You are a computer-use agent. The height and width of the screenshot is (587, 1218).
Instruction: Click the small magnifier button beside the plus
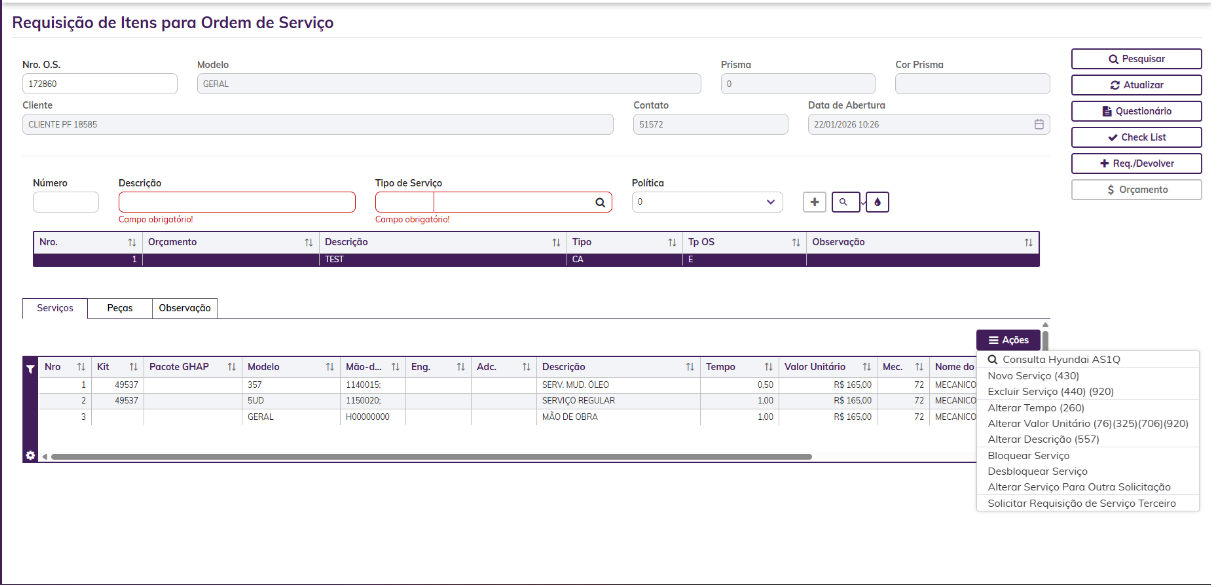[x=845, y=202]
